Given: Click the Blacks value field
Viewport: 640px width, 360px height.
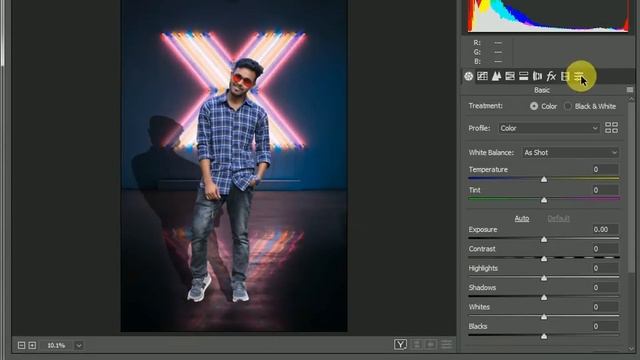Looking at the screenshot, I should click(x=605, y=326).
